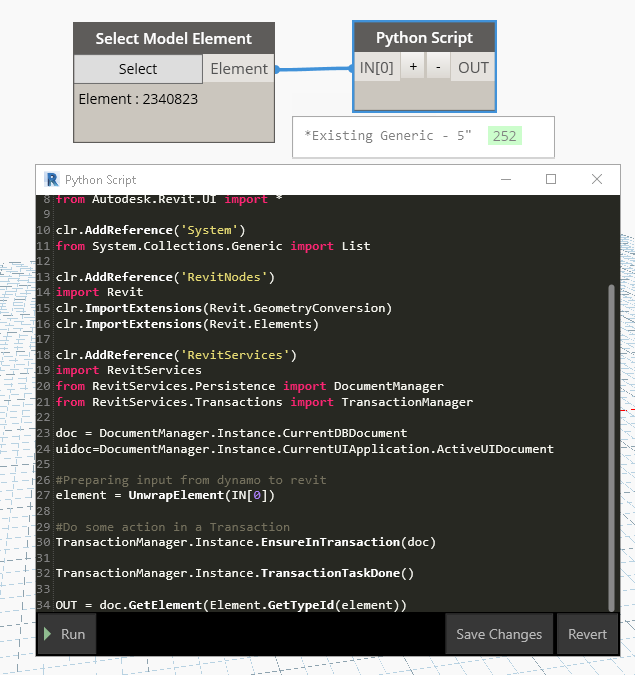The height and width of the screenshot is (675, 635).
Task: Click line 27 element = UnwrapElement(IN[0])
Action: tap(165, 495)
